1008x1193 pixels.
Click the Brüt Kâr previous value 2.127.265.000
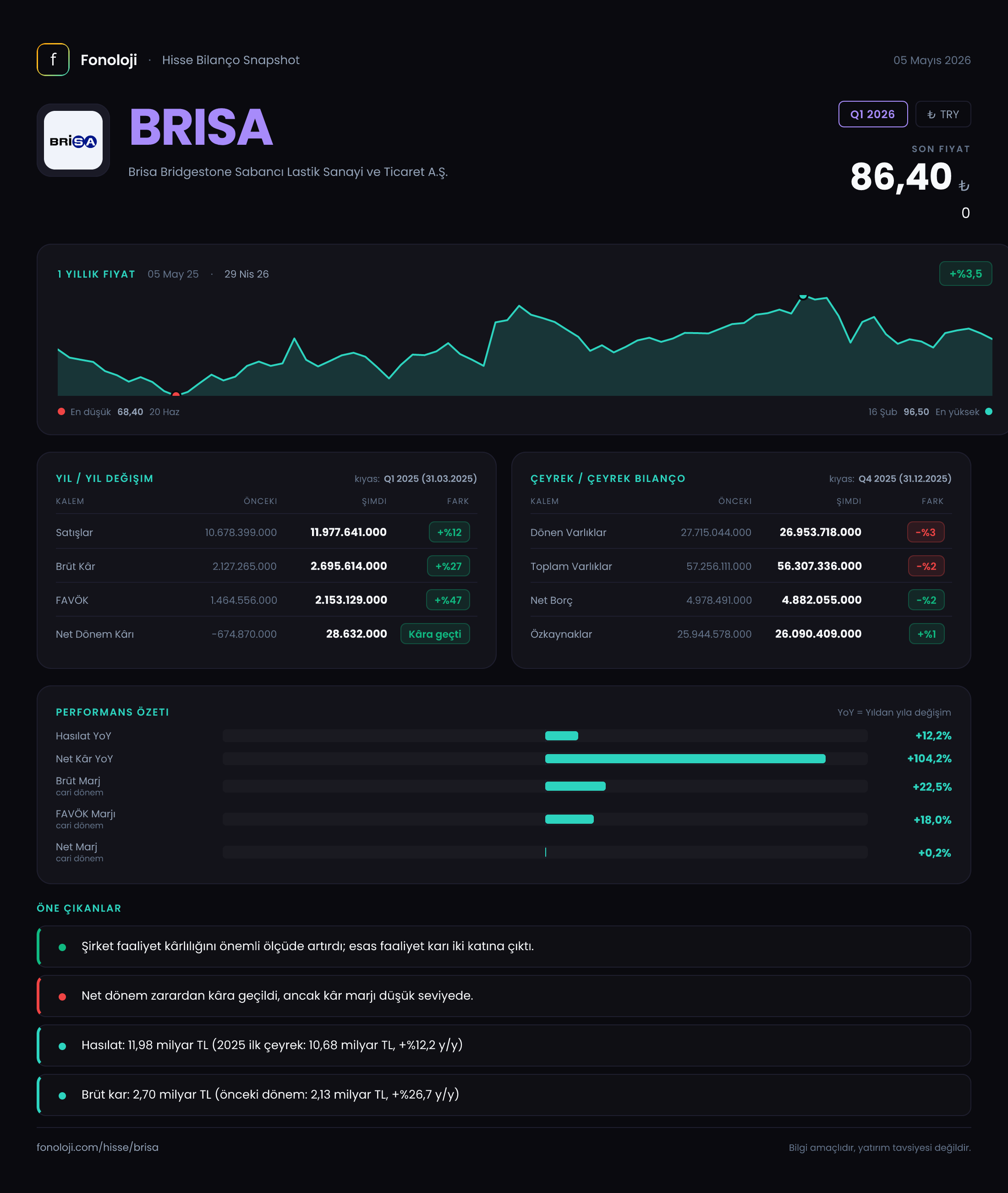pyautogui.click(x=245, y=566)
